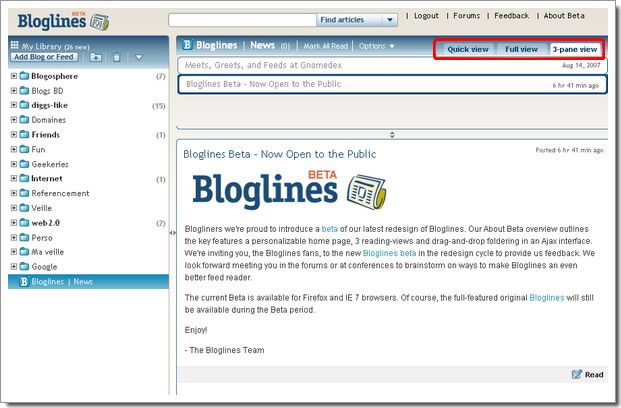Expand the Blogosphere folder
Image resolution: width=621 pixels, height=408 pixels.
14,76
